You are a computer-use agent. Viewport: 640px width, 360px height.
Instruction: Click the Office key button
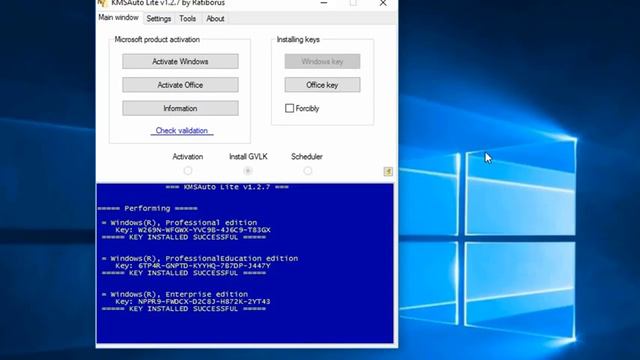coord(322,85)
